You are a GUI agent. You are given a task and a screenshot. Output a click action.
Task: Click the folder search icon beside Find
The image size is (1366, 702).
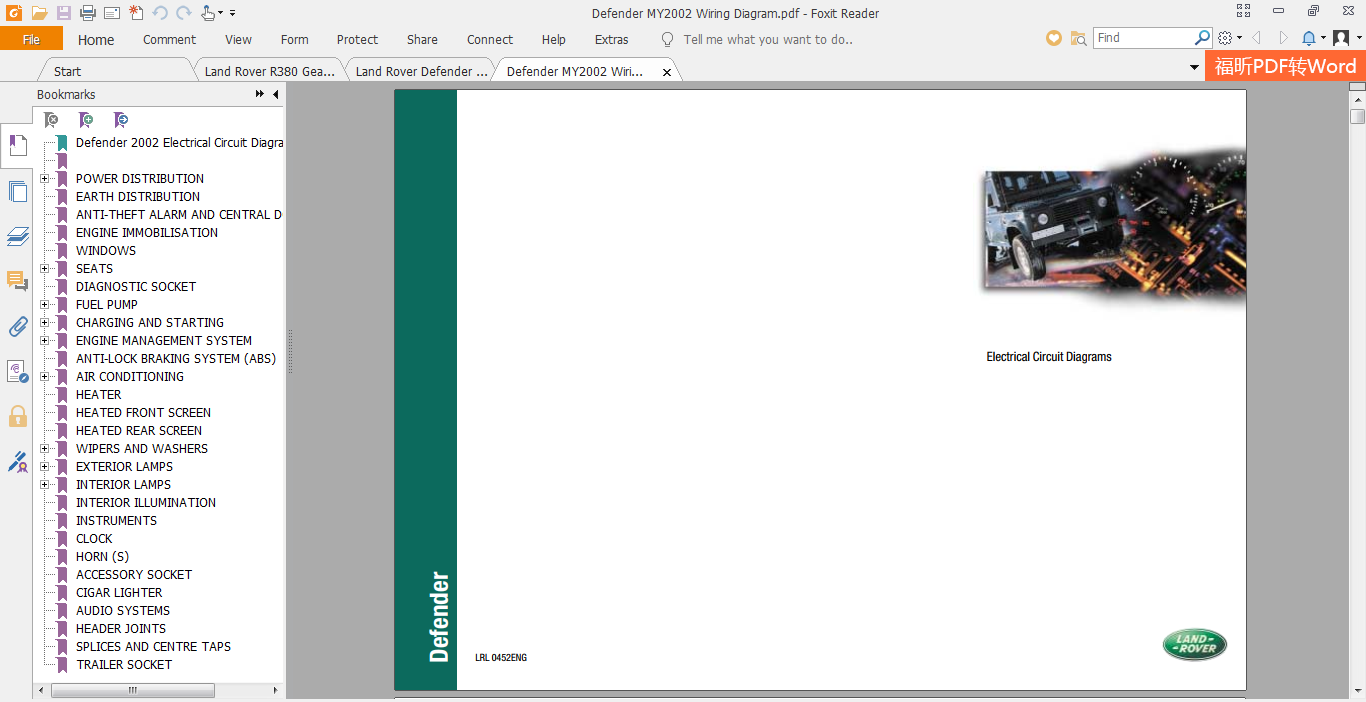[x=1078, y=38]
